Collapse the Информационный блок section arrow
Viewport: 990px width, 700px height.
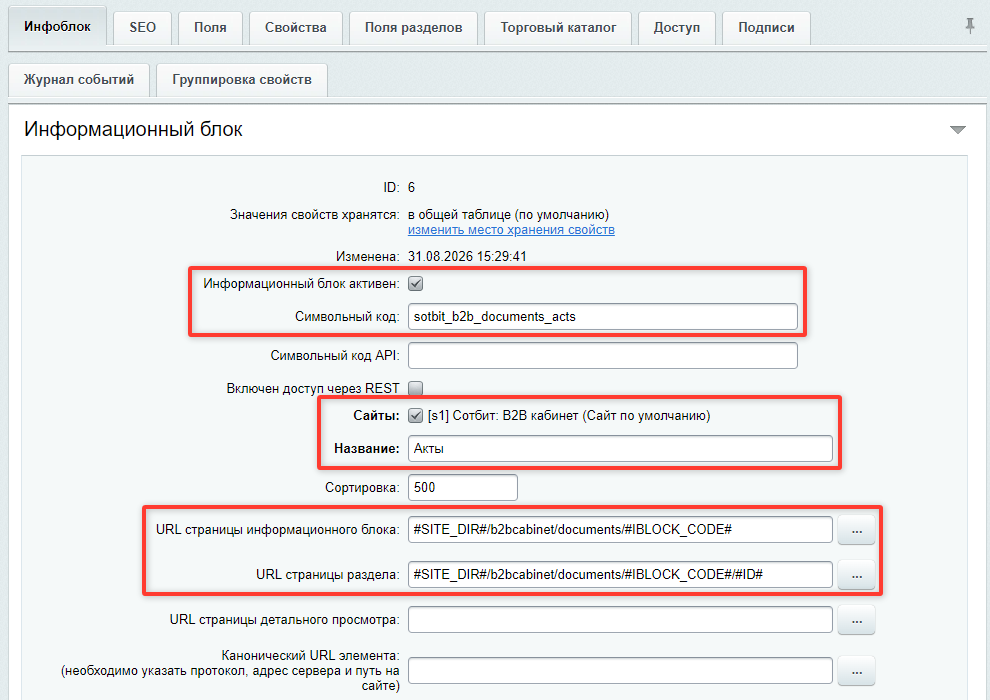(958, 129)
